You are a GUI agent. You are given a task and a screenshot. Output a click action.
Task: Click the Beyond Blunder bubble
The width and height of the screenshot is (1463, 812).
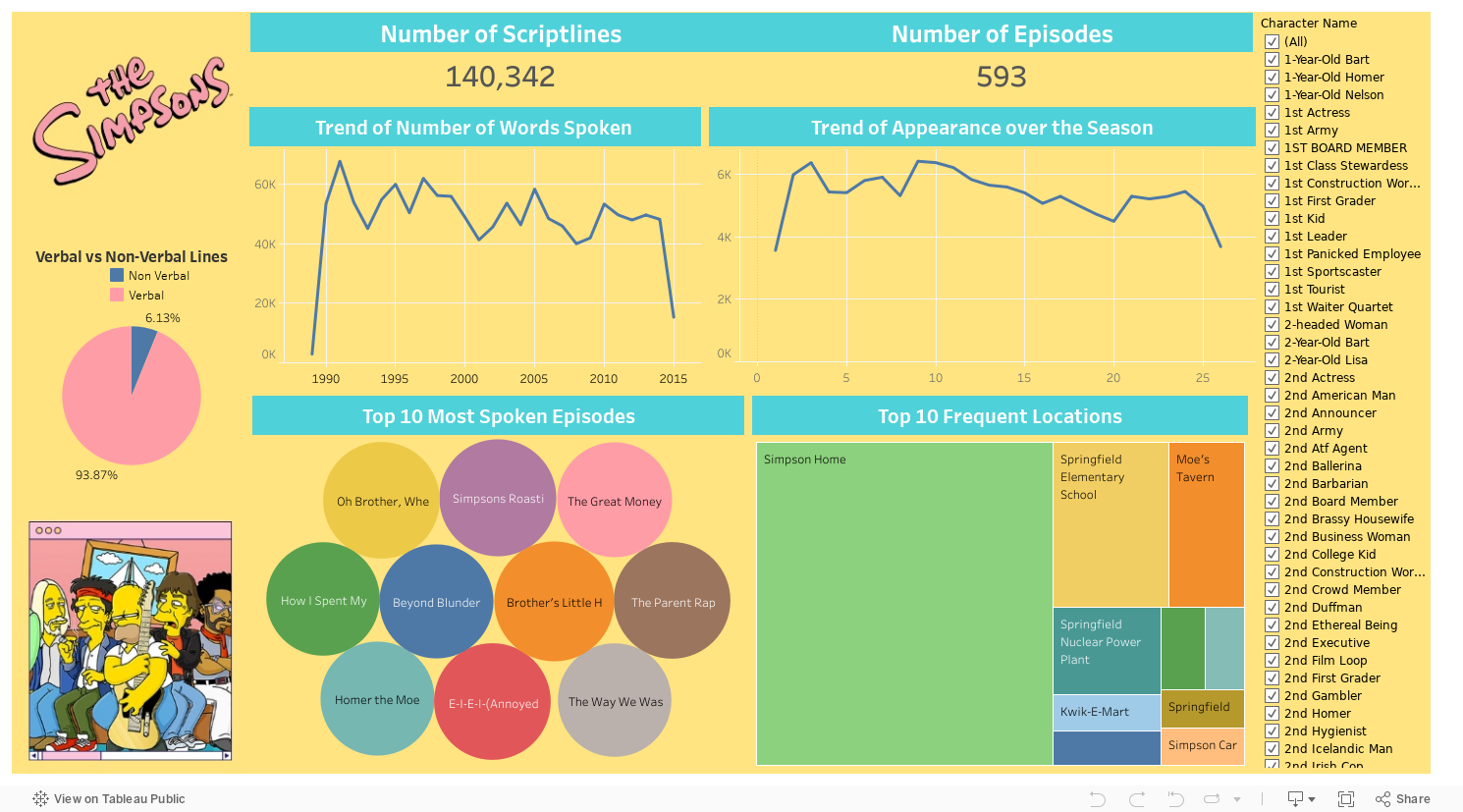click(436, 602)
